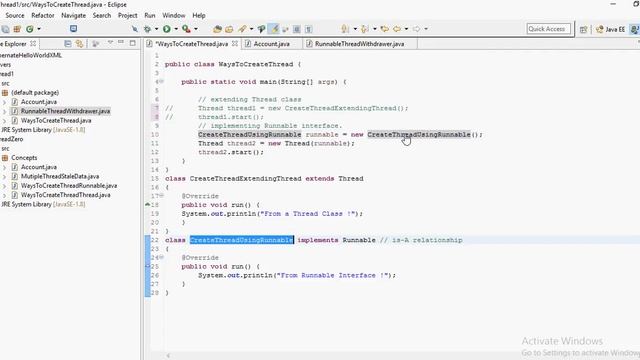
Task: Toggle Mark Occurrences highlighted icon
Action: pos(275,29)
